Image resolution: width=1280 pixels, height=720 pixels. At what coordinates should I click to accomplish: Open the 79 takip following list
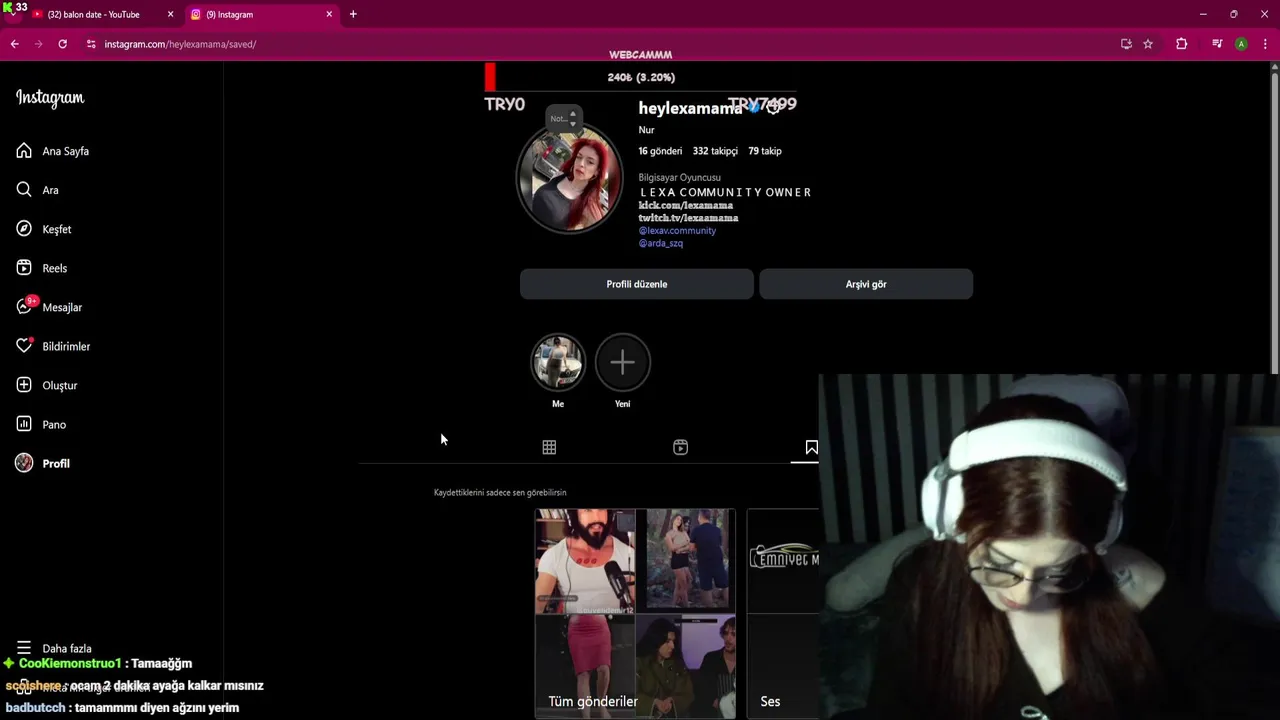coord(765,151)
